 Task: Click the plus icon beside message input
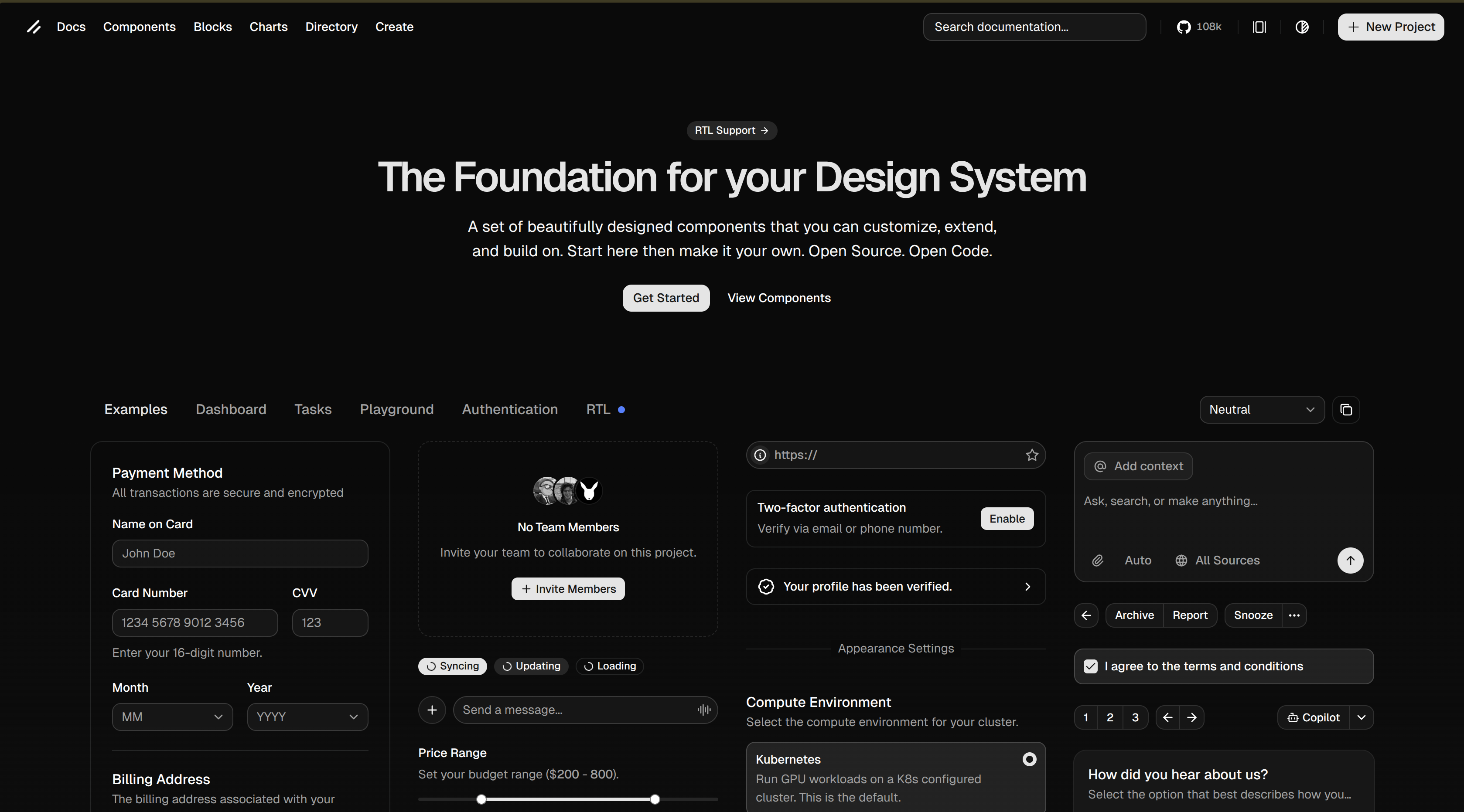(x=432, y=710)
